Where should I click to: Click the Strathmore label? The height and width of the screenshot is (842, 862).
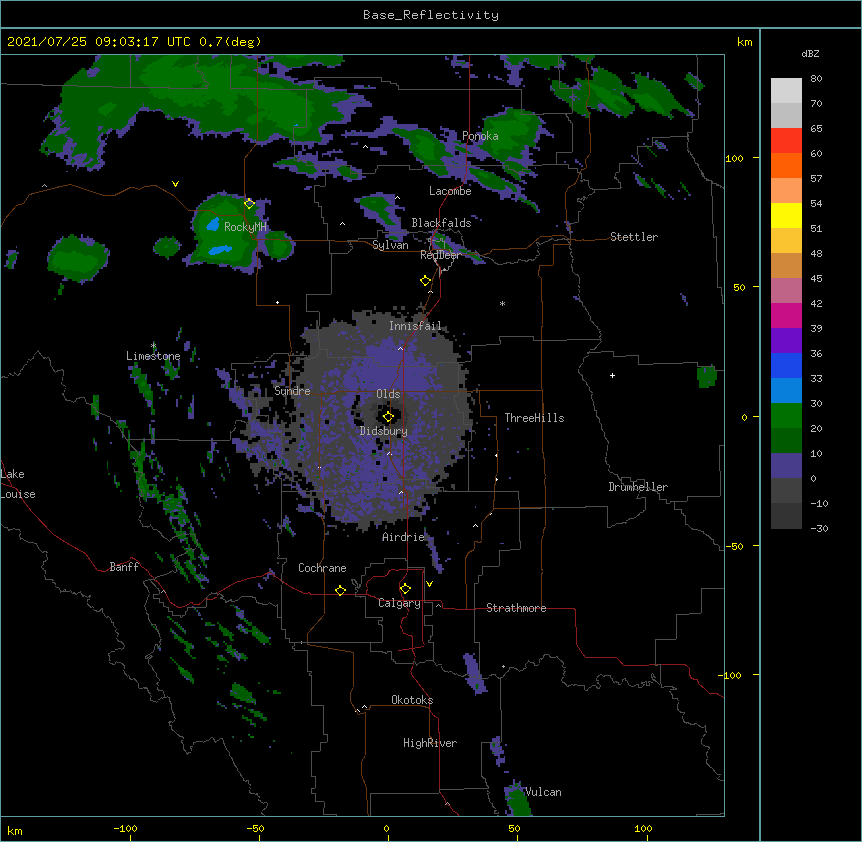click(x=516, y=608)
